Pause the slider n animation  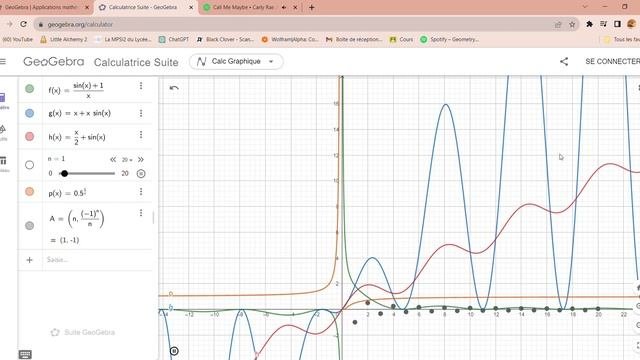pyautogui.click(x=141, y=173)
